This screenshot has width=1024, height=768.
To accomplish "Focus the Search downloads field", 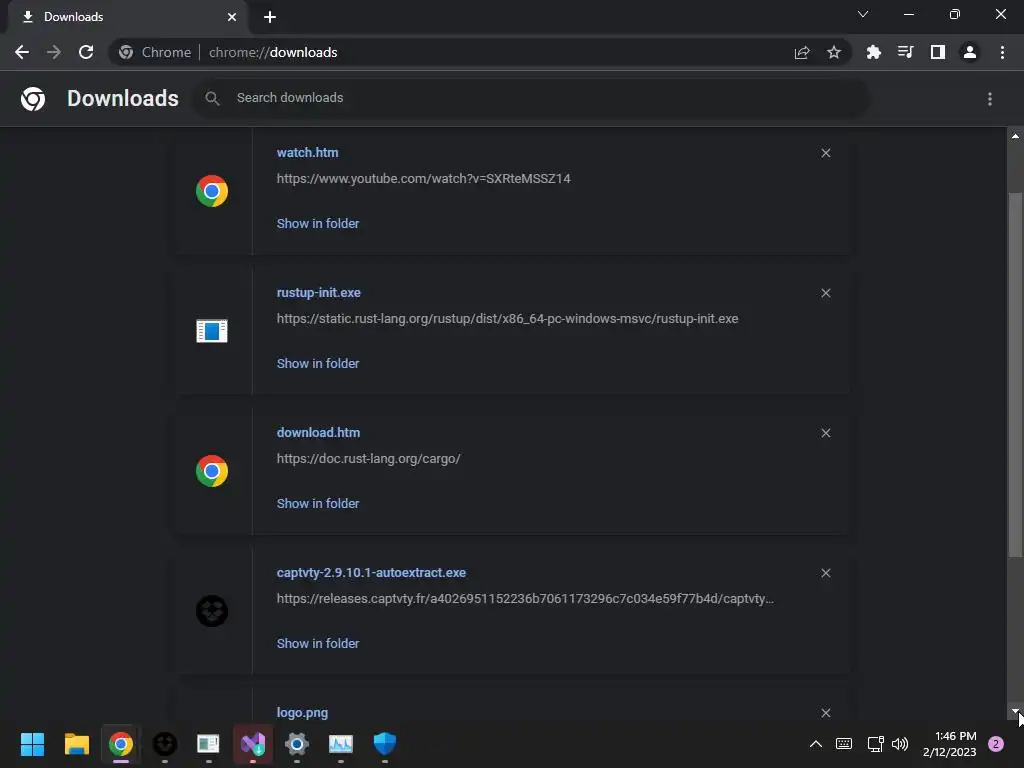I will (x=530, y=99).
